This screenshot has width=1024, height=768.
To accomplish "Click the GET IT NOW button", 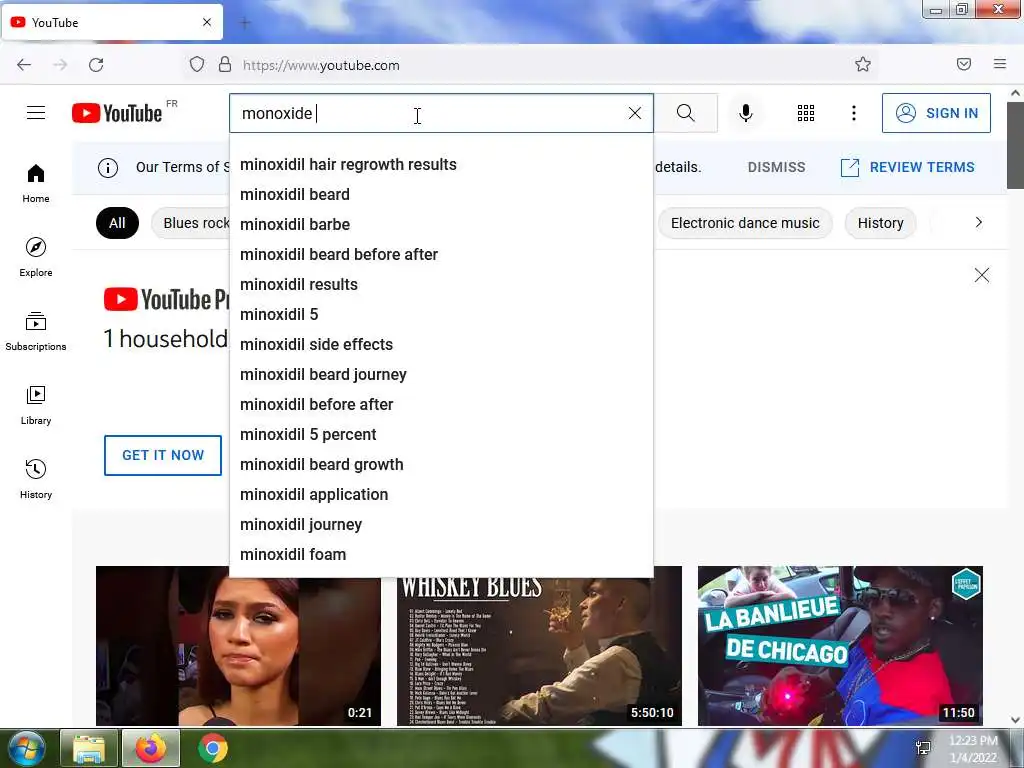I will (163, 455).
